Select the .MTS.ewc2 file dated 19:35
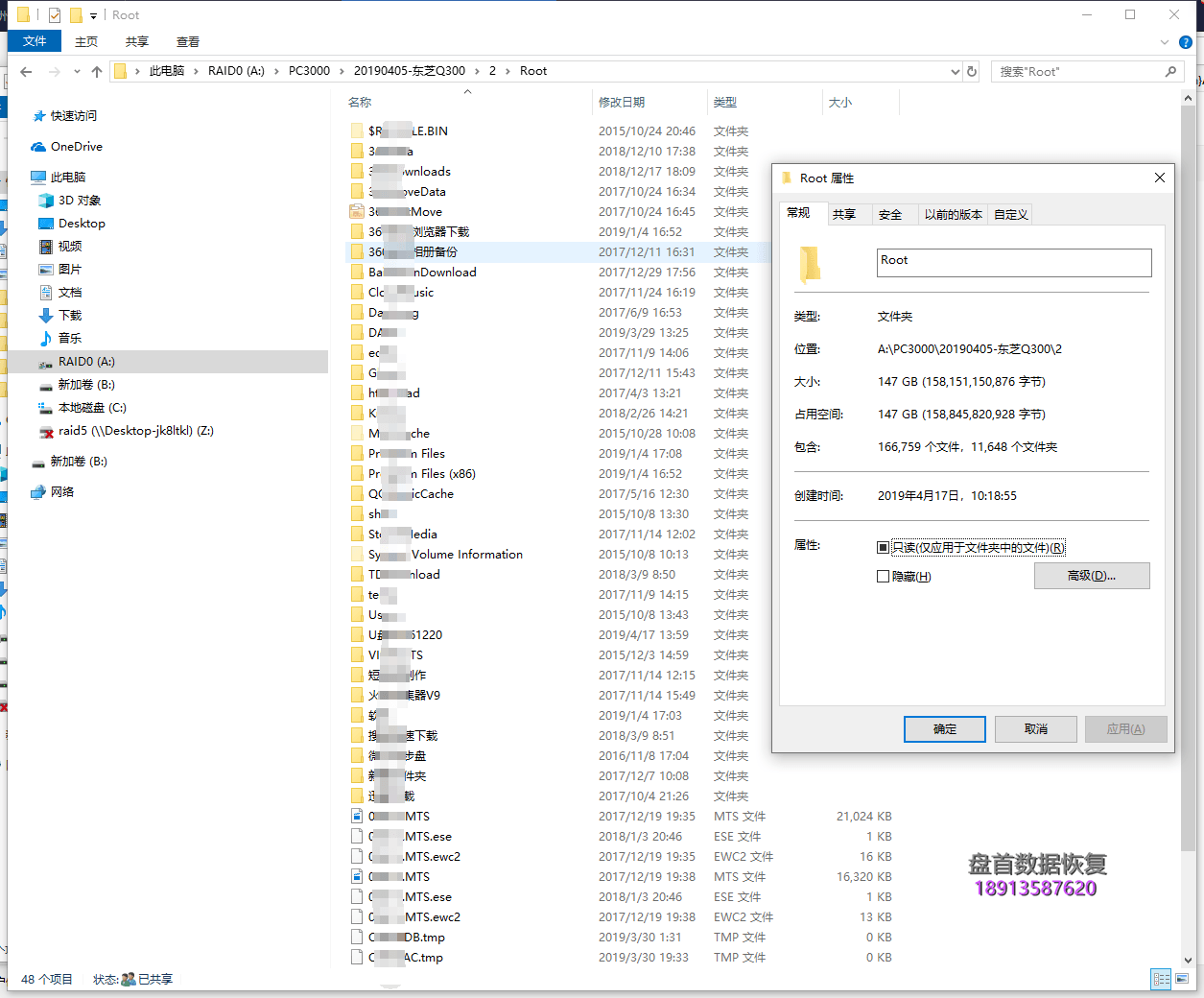Viewport: 1204px width, 998px height. (406, 857)
